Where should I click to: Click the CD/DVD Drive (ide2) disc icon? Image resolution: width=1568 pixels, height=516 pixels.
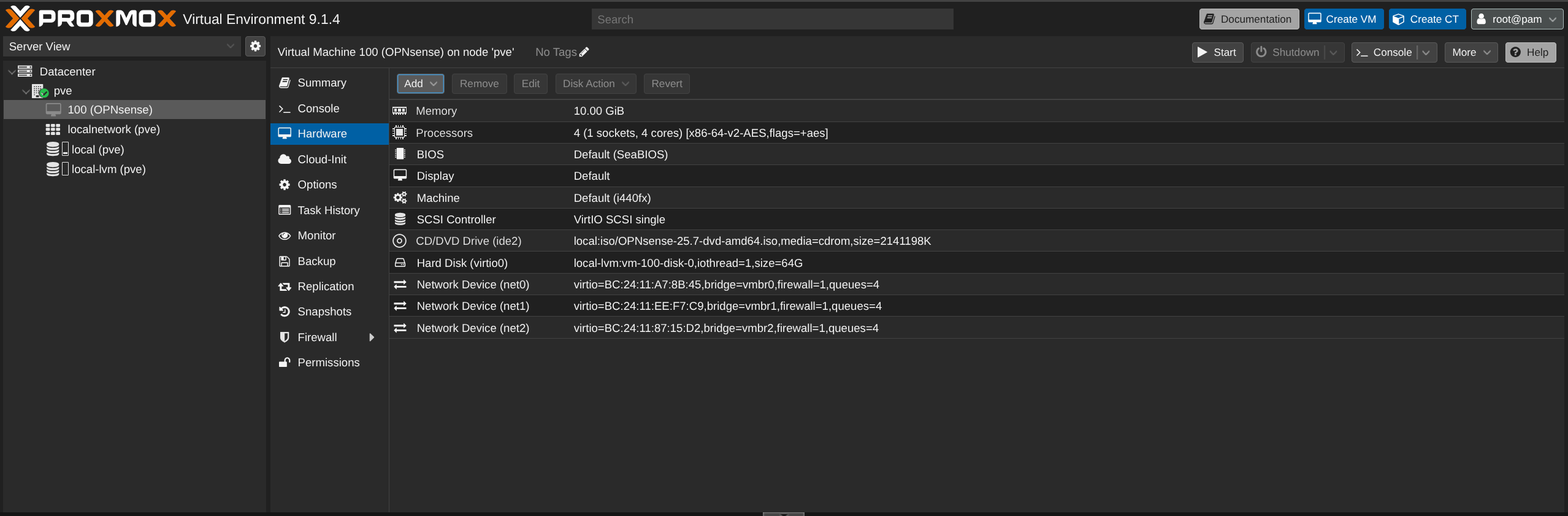pos(400,241)
